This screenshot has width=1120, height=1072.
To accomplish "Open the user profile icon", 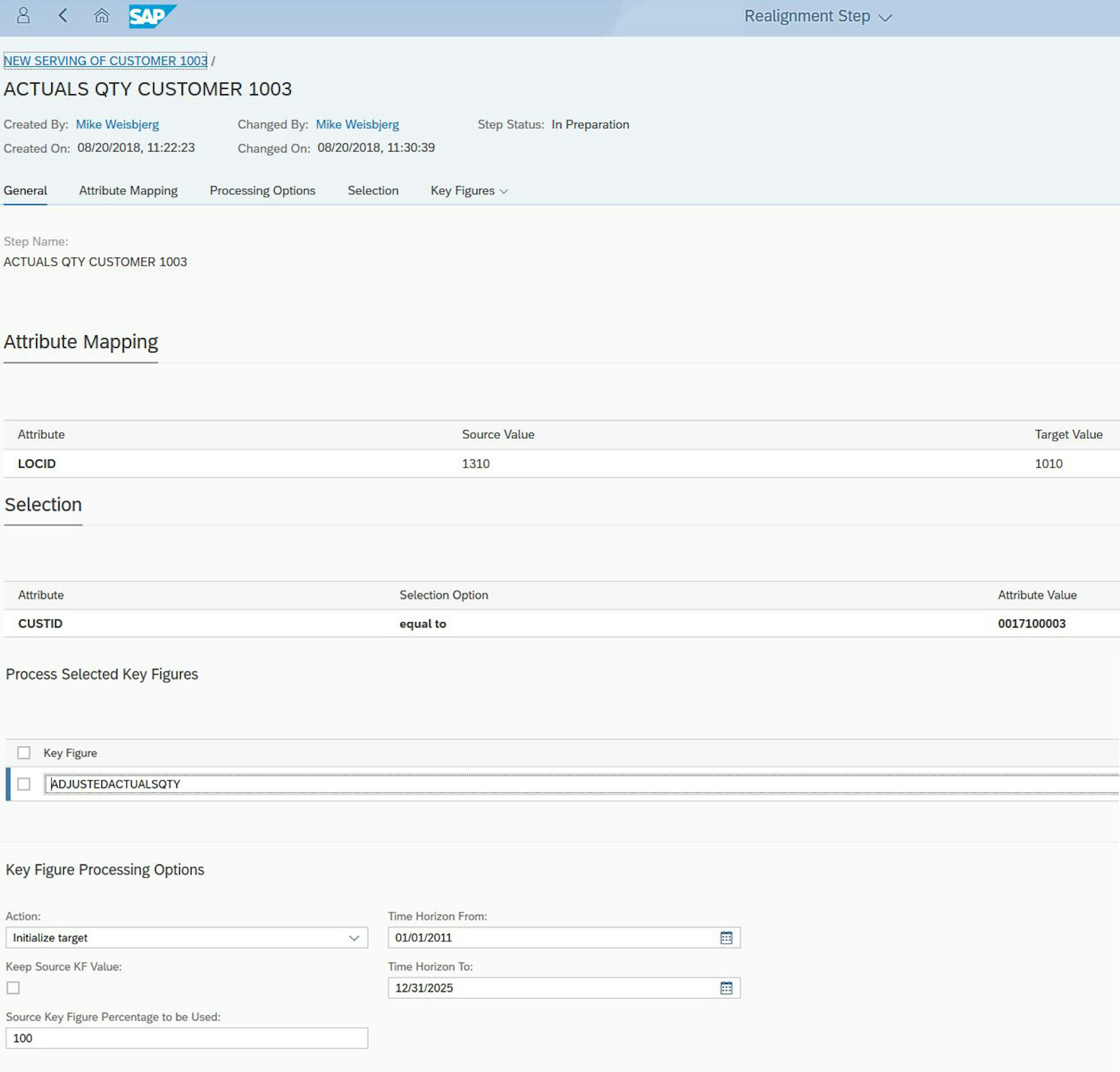I will click(23, 16).
